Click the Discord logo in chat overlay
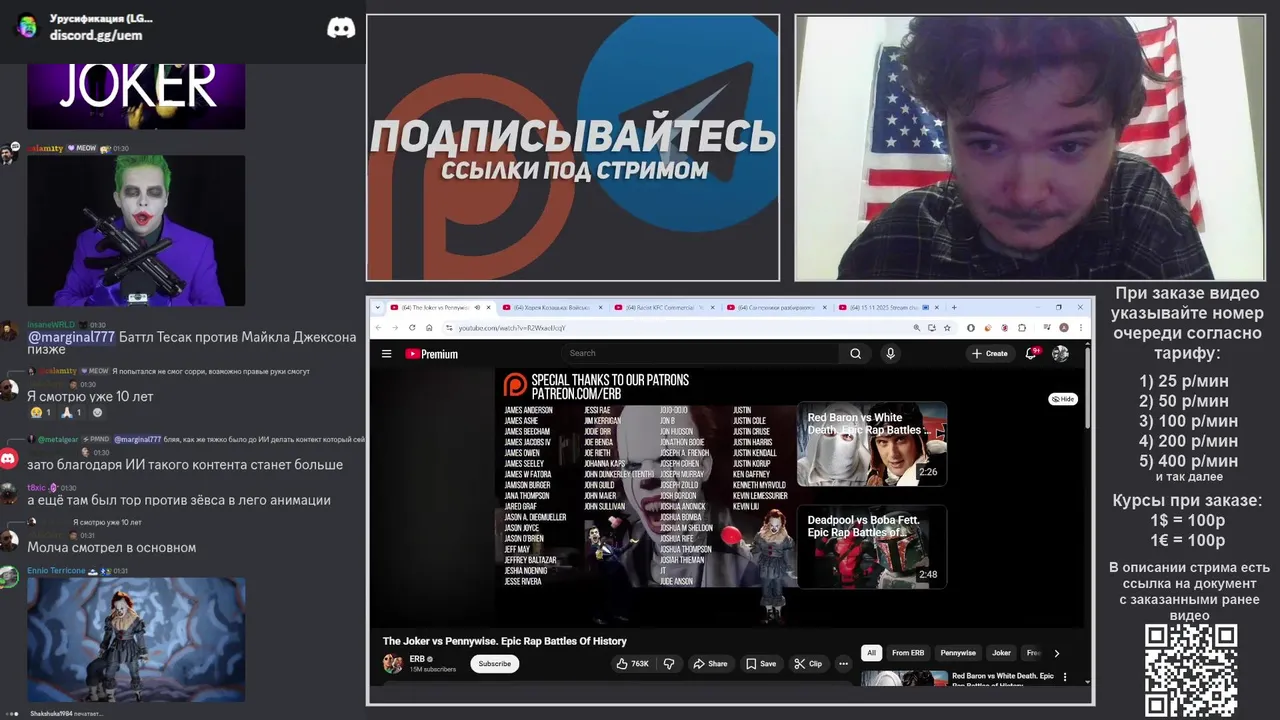This screenshot has height=720, width=1280. (x=341, y=28)
